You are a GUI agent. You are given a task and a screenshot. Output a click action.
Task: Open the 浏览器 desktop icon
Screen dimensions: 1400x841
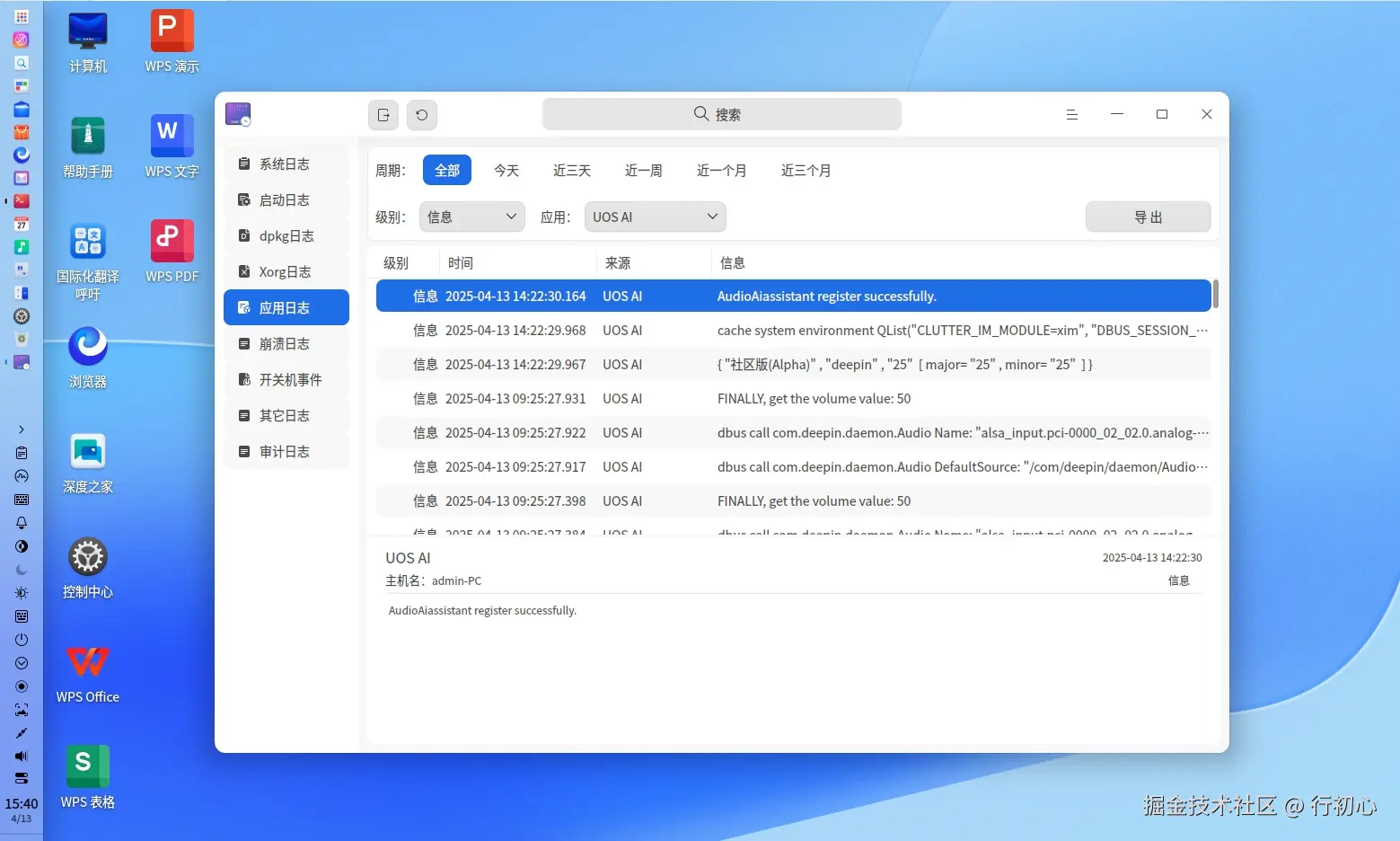(x=88, y=359)
